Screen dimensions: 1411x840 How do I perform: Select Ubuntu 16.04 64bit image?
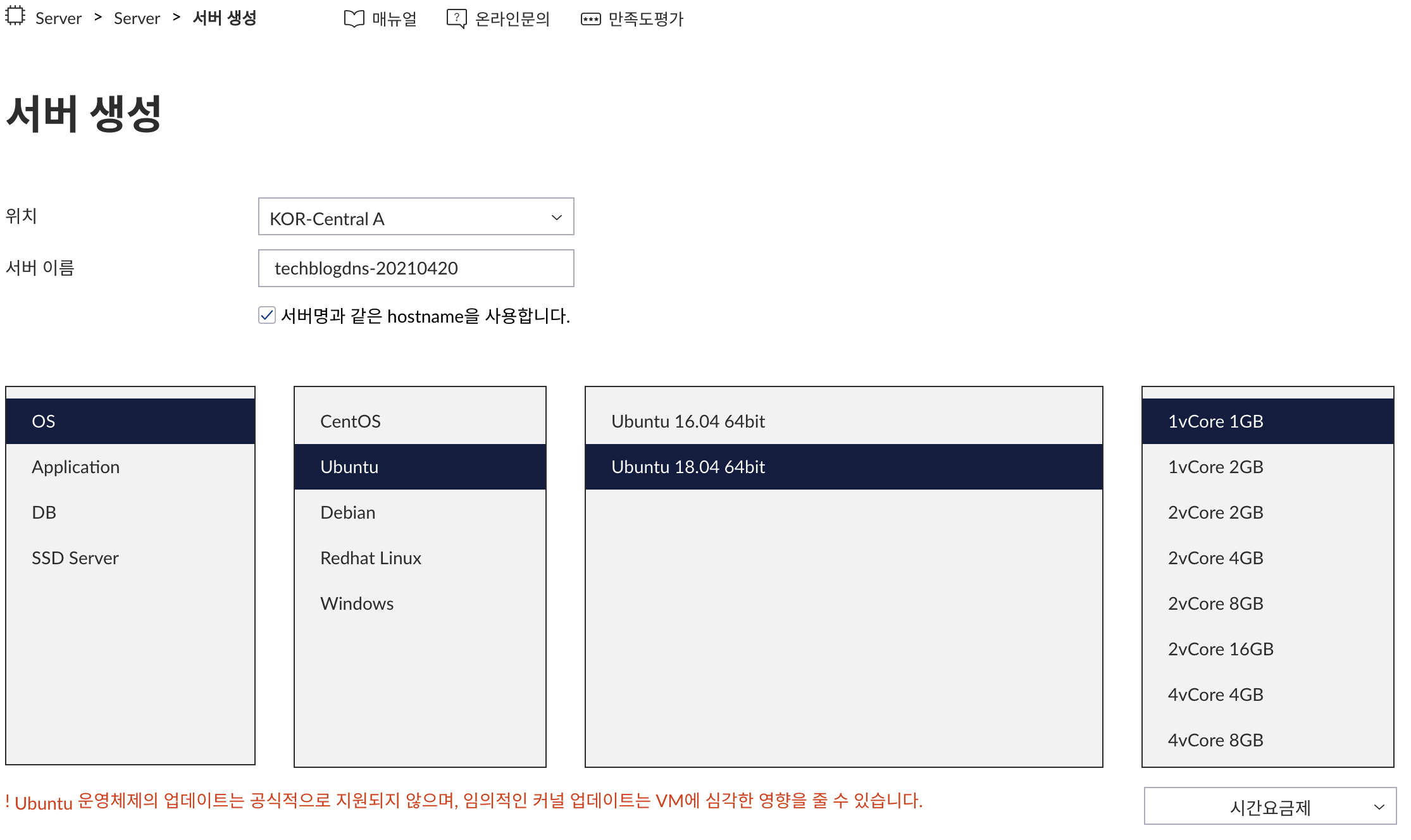pyautogui.click(x=688, y=421)
